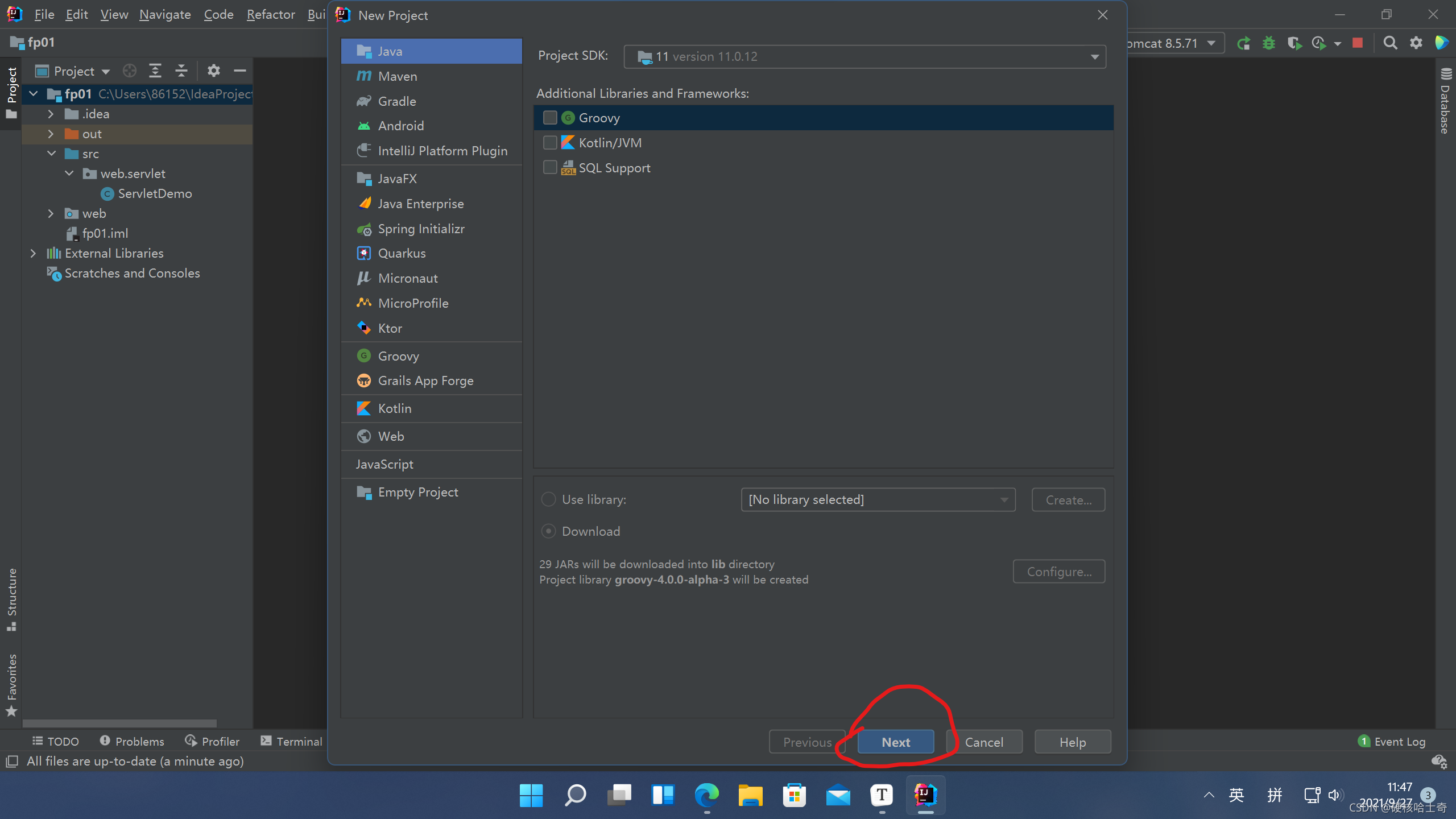This screenshot has height=819, width=1456.
Task: Open the View menu
Action: tap(114, 15)
